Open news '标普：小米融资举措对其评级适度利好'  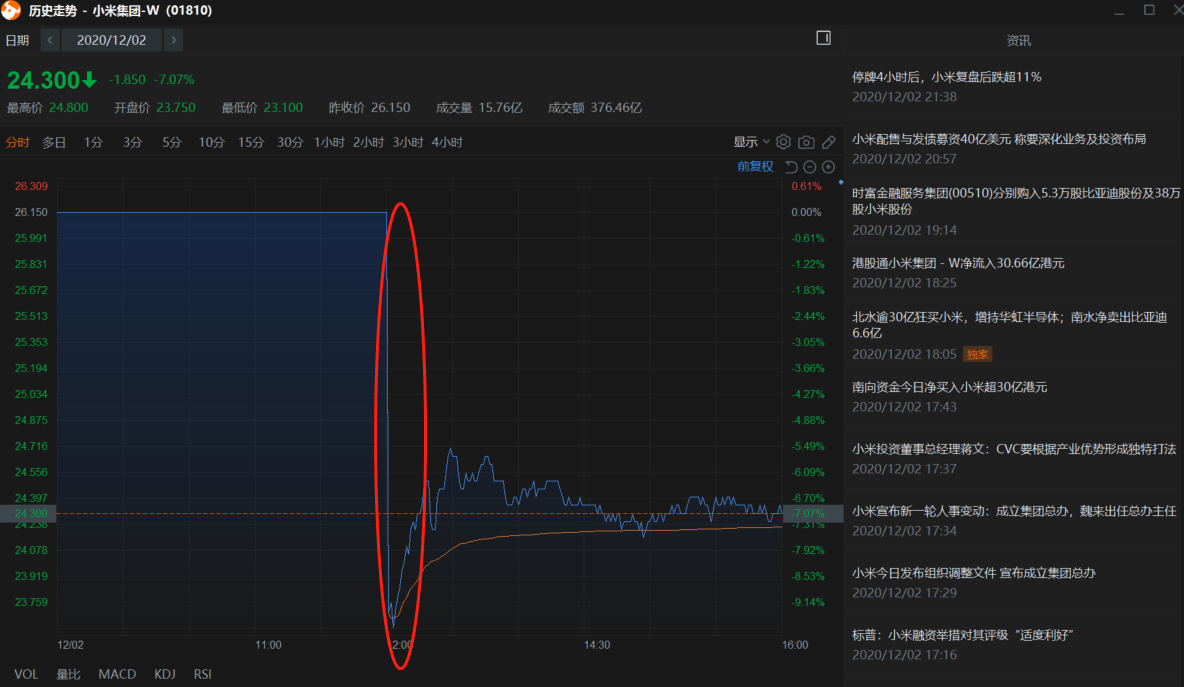click(963, 635)
